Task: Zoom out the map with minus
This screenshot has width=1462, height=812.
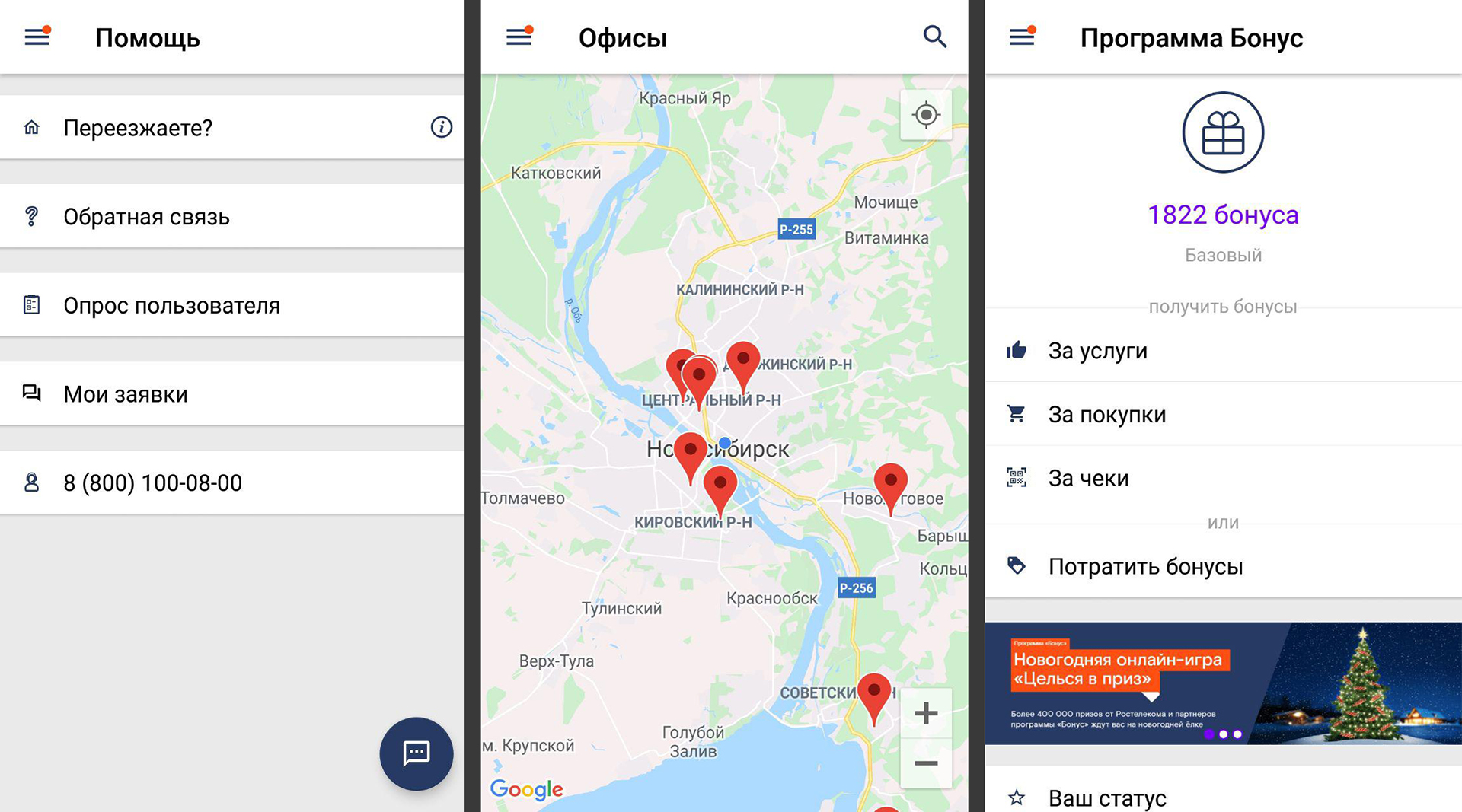Action: coord(925,763)
